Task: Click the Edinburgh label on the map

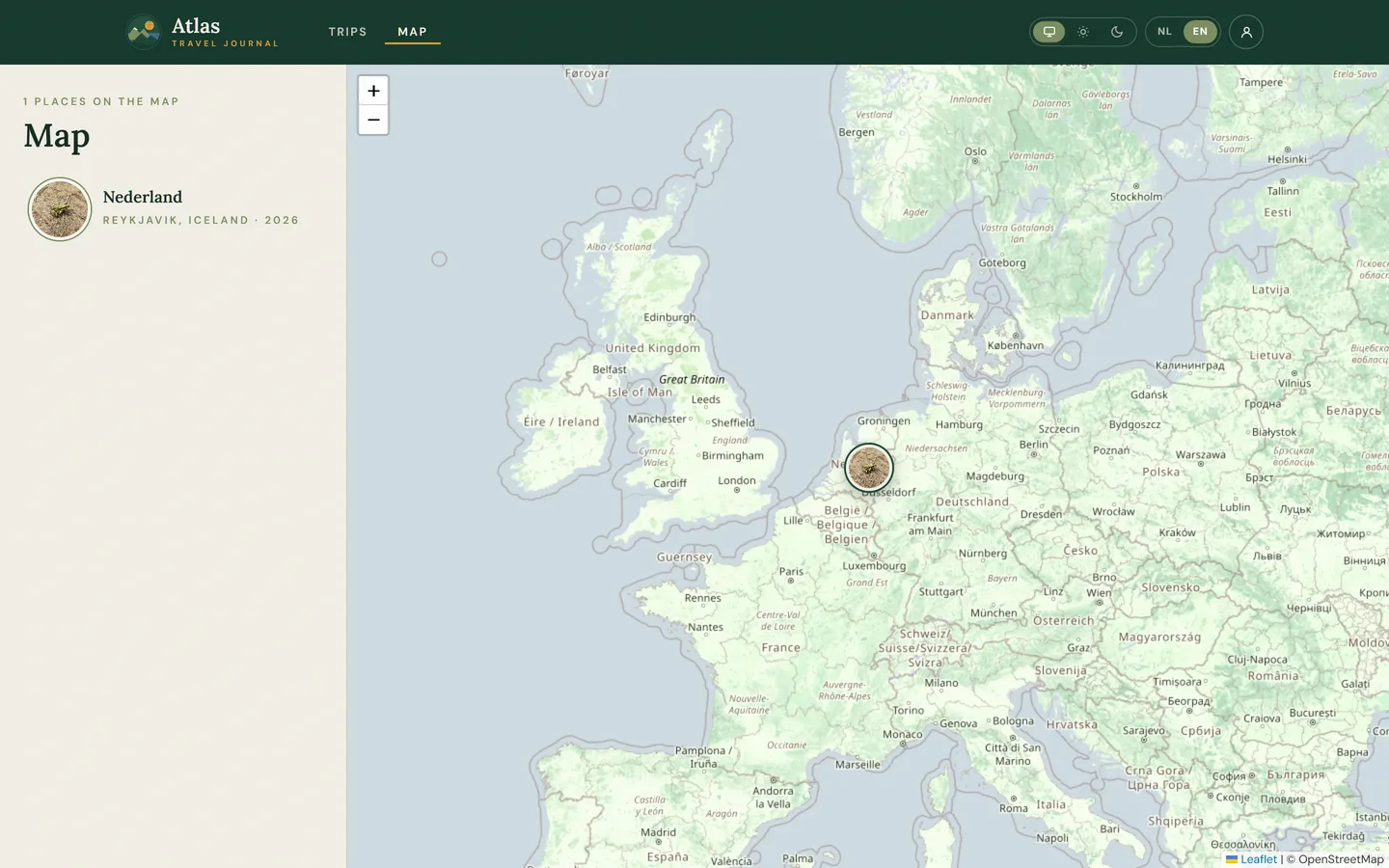Action: pos(669,317)
